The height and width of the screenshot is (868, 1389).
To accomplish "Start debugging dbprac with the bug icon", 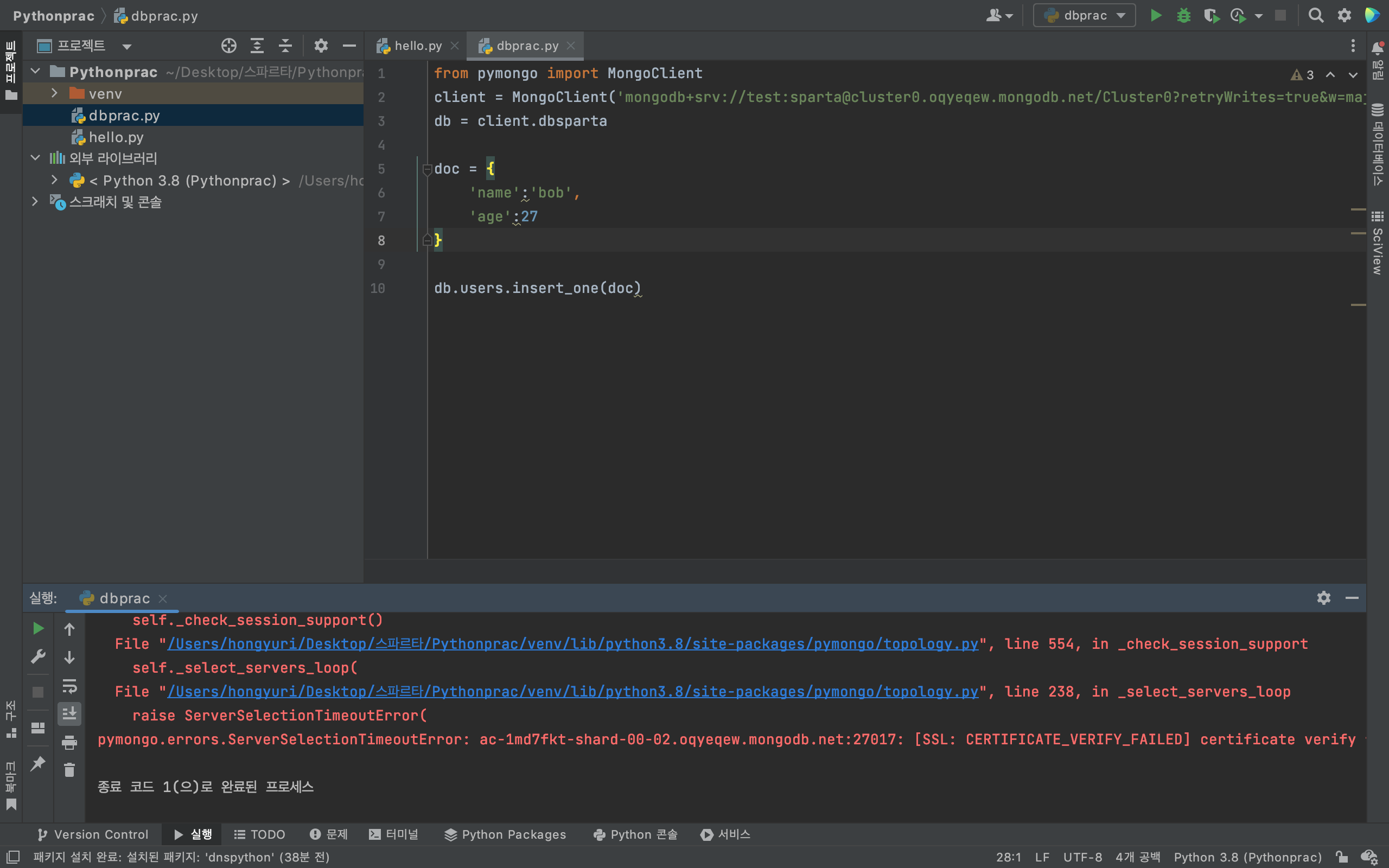I will coord(1183,16).
